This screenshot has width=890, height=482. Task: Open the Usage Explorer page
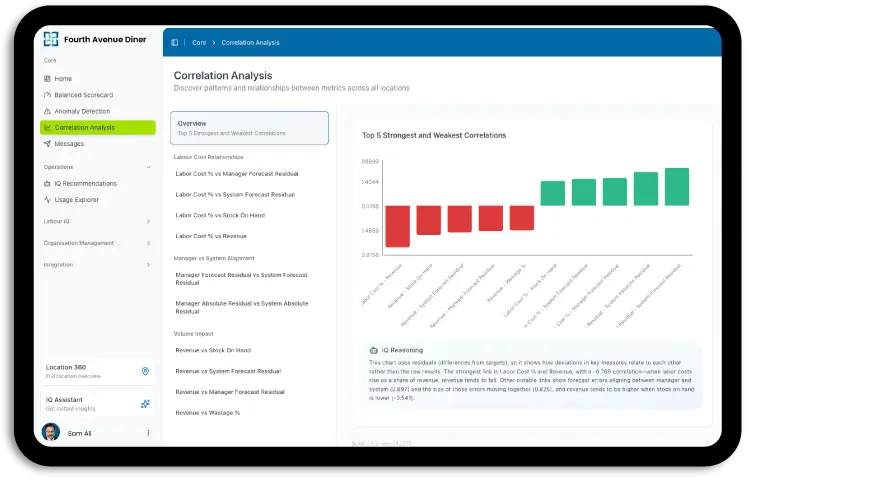point(77,200)
